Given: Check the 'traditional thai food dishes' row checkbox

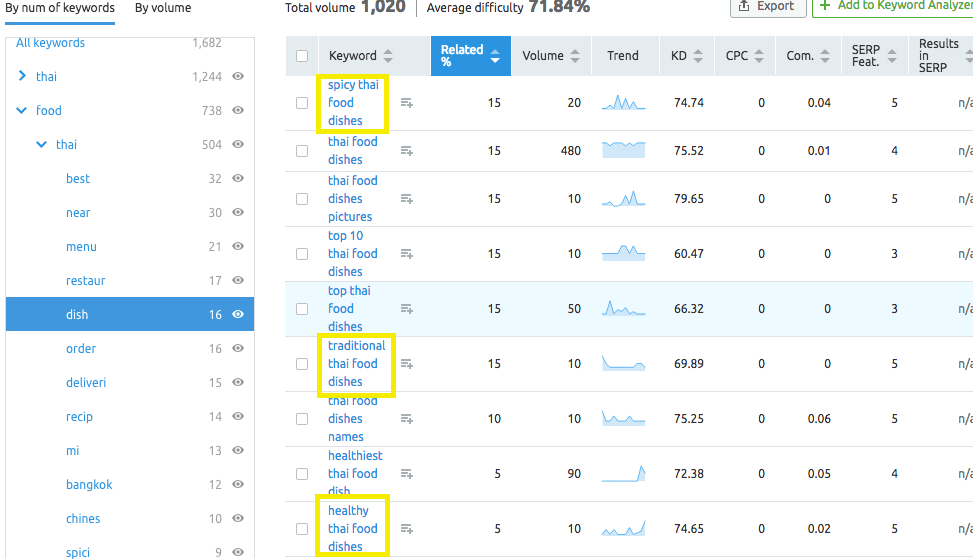Looking at the screenshot, I should (302, 364).
